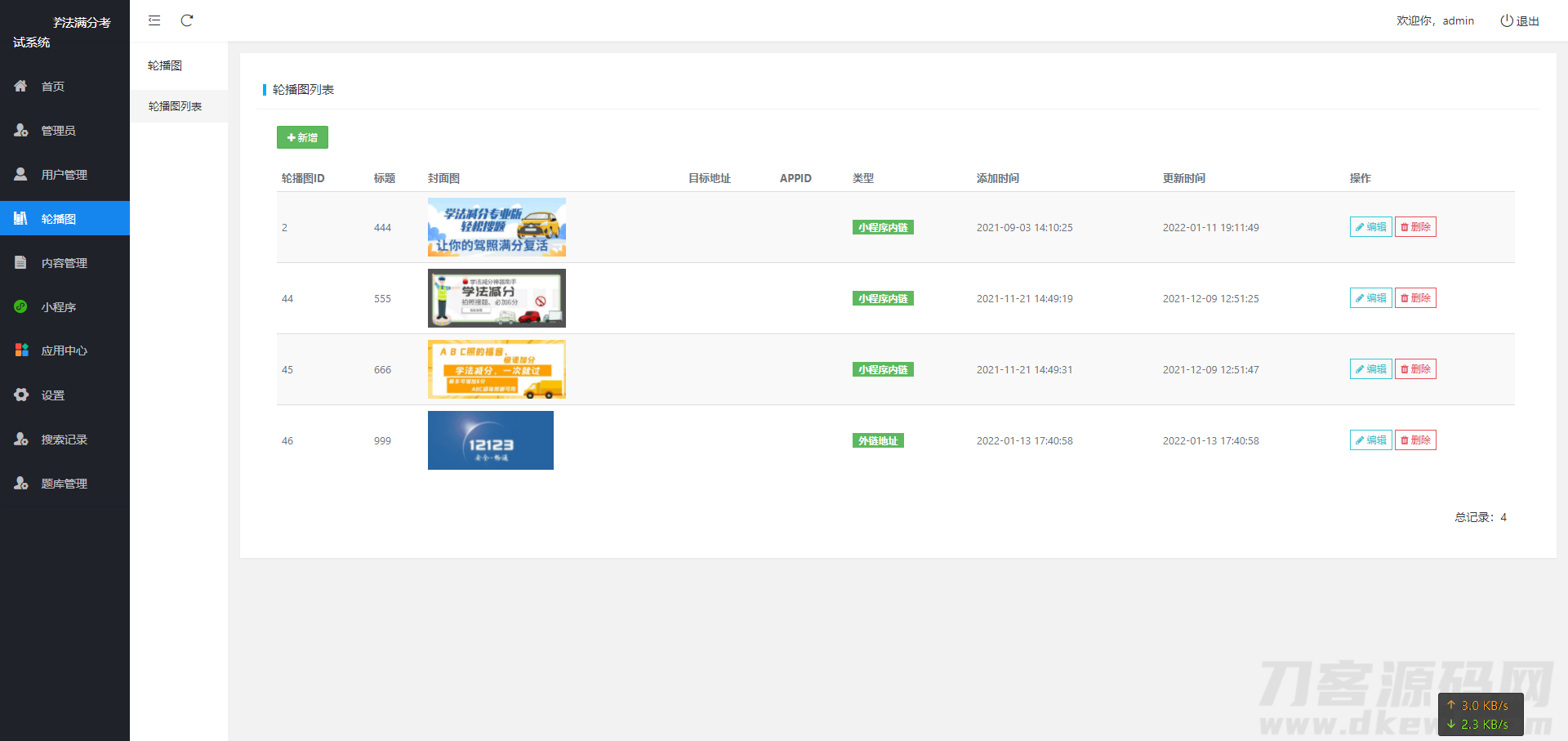This screenshot has height=741, width=1568.
Task: Edit the carousel row titled 666
Action: (1370, 369)
